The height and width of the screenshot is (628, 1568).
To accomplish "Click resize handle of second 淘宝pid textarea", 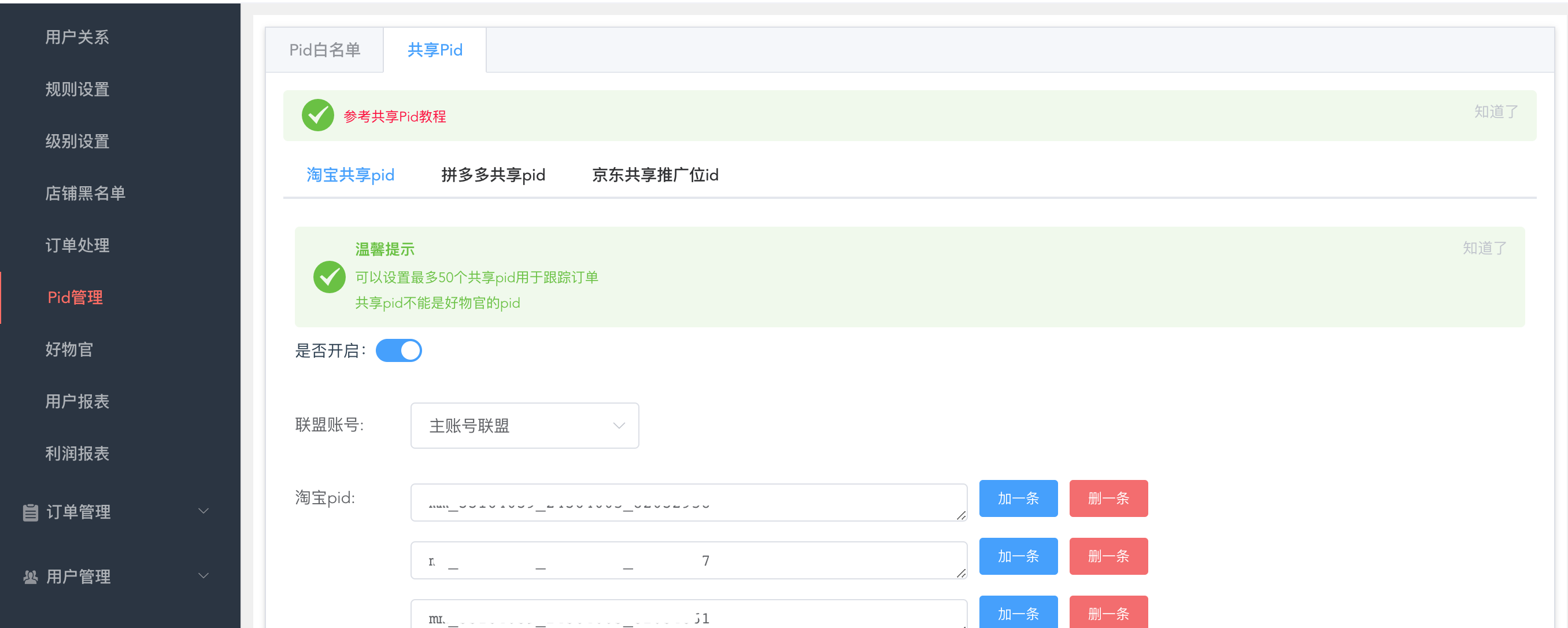I will pos(960,572).
